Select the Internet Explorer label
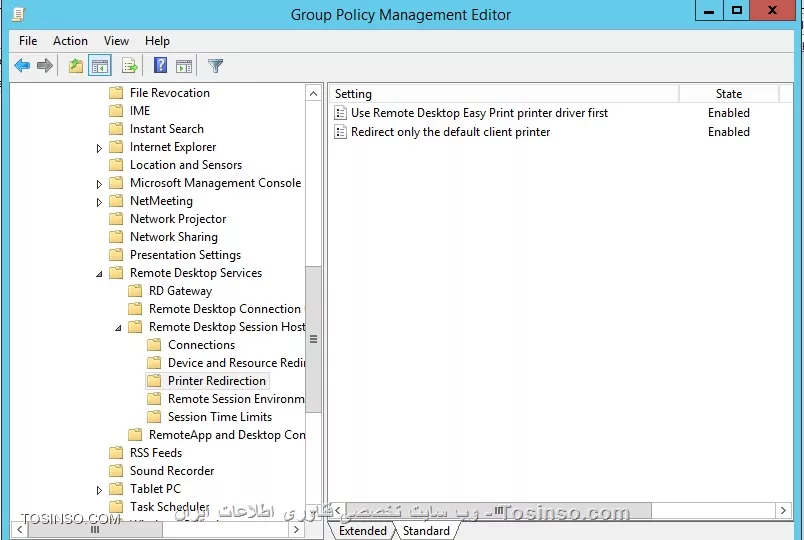804x540 pixels. click(173, 147)
